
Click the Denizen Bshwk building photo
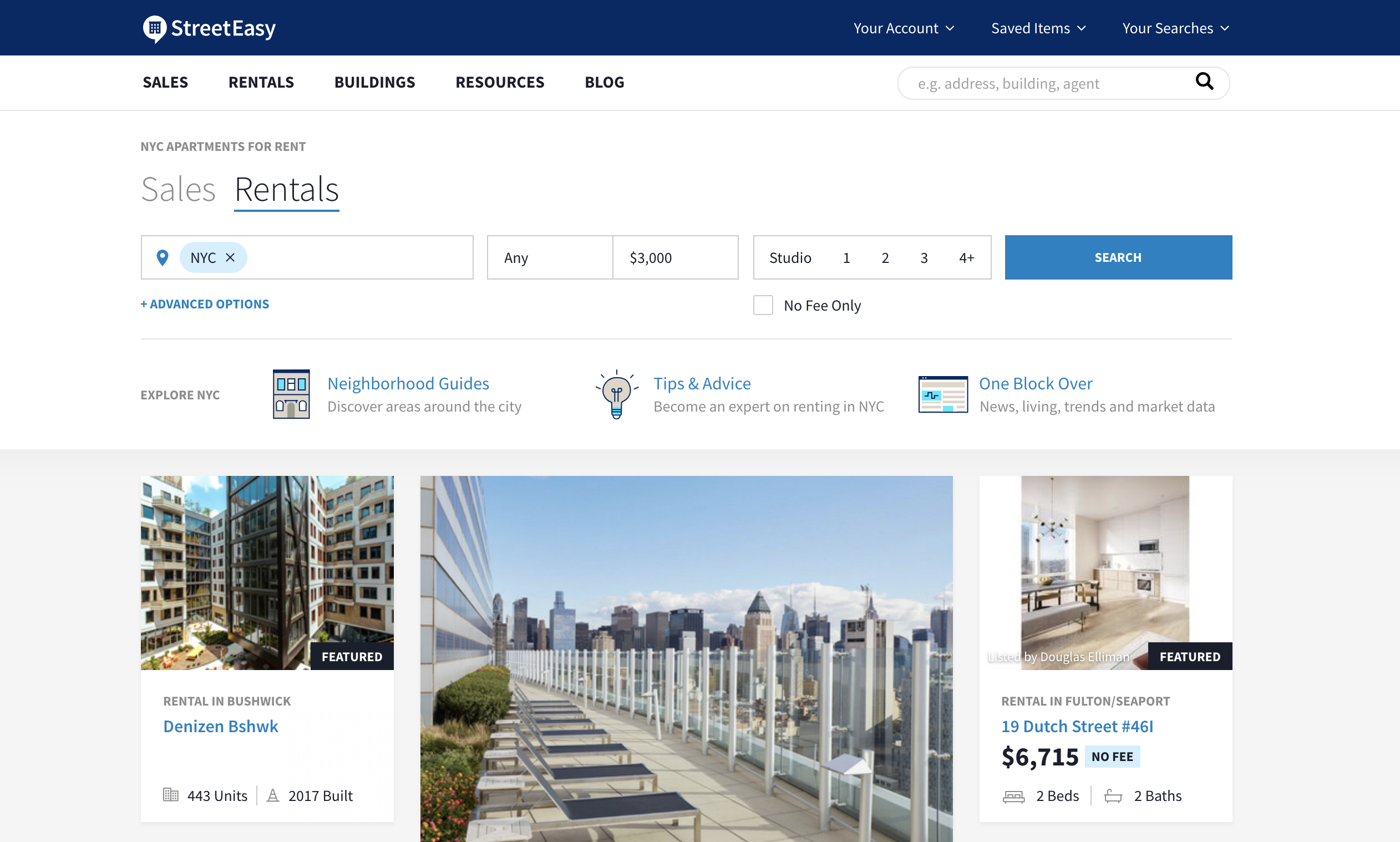pyautogui.click(x=267, y=572)
